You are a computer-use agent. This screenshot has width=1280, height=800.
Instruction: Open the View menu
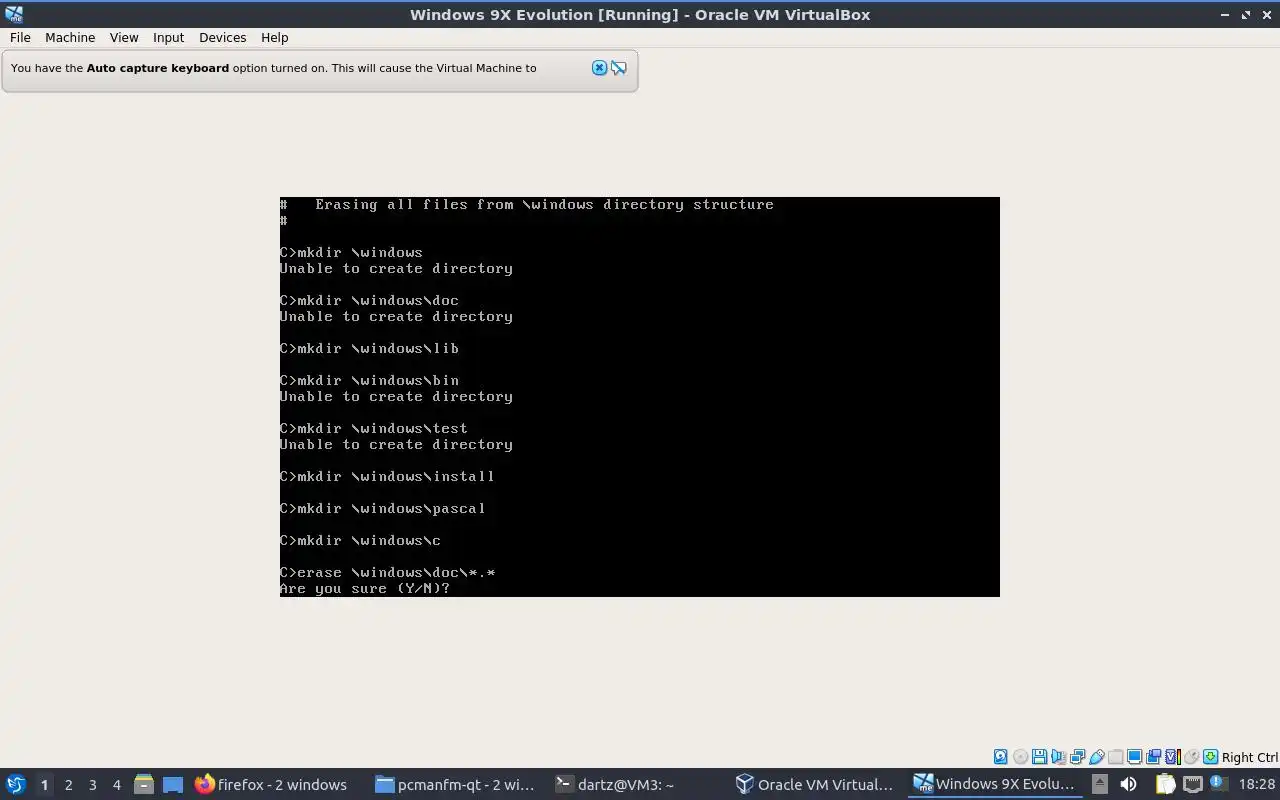point(124,37)
